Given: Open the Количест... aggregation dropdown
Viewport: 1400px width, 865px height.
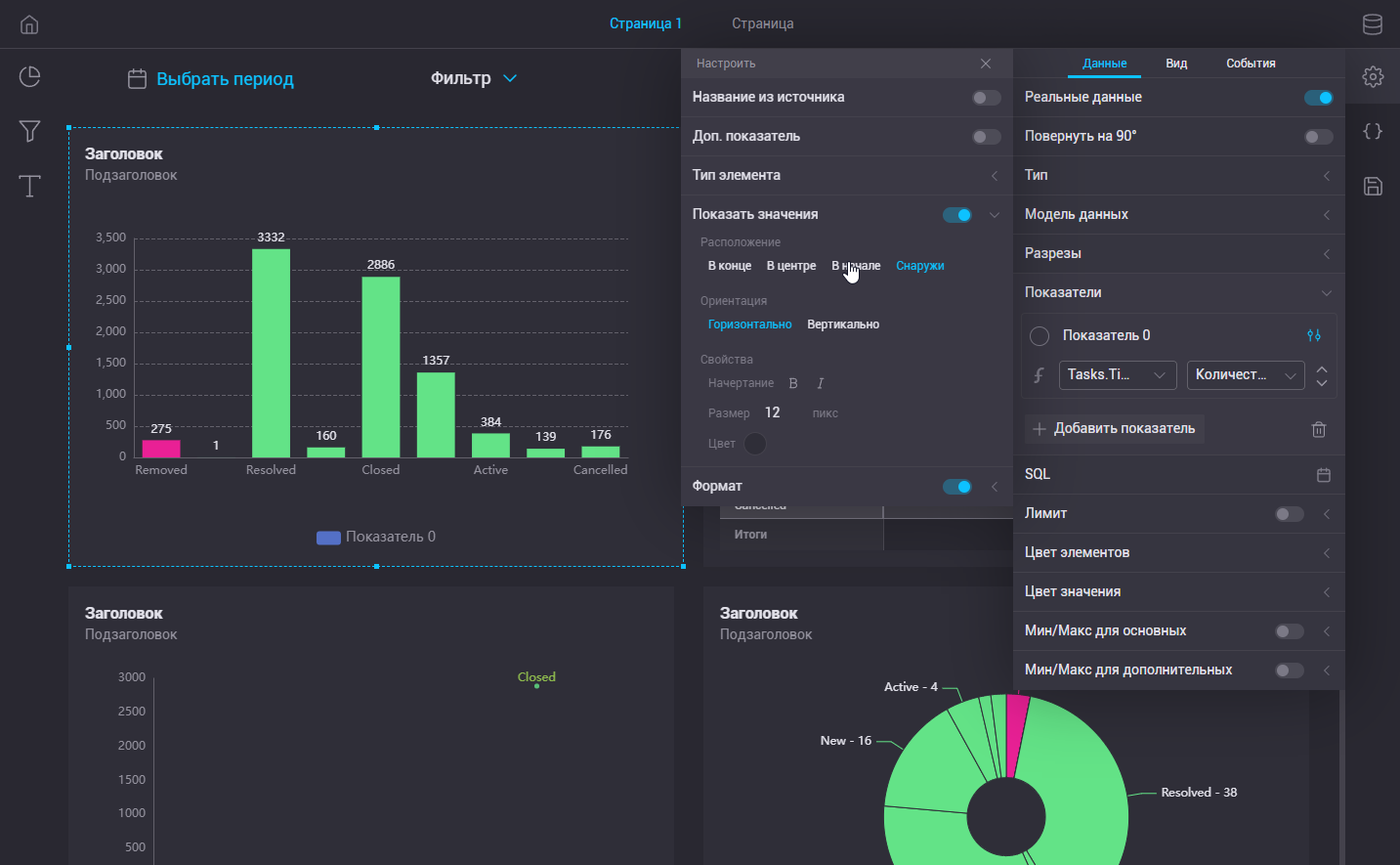Looking at the screenshot, I should tap(1245, 375).
